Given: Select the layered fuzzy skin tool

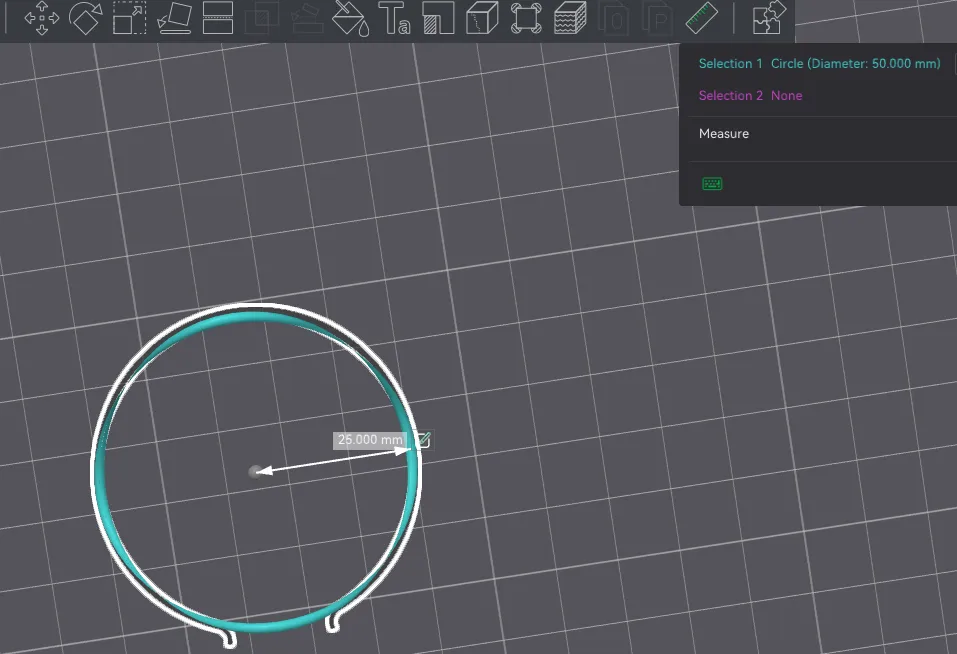Looking at the screenshot, I should pos(570,18).
